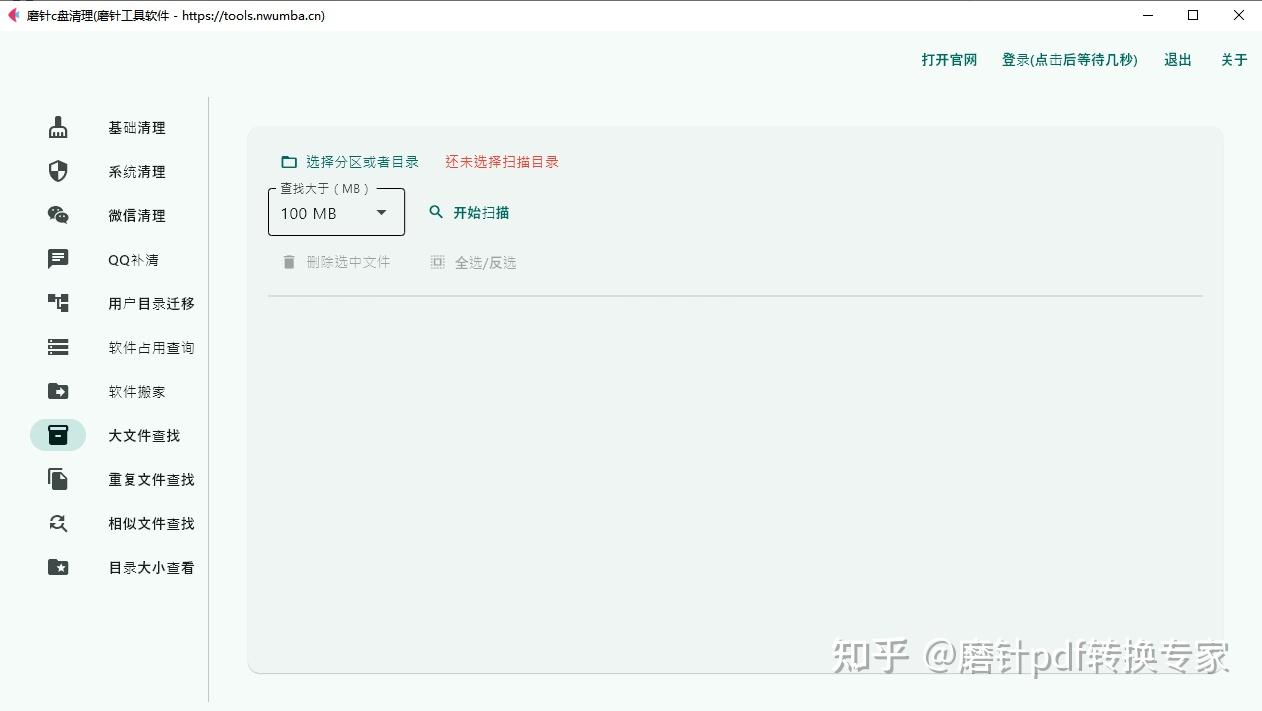Expand the 查找大于(MB) combo box arrow
The image size is (1262, 711).
[x=381, y=212]
